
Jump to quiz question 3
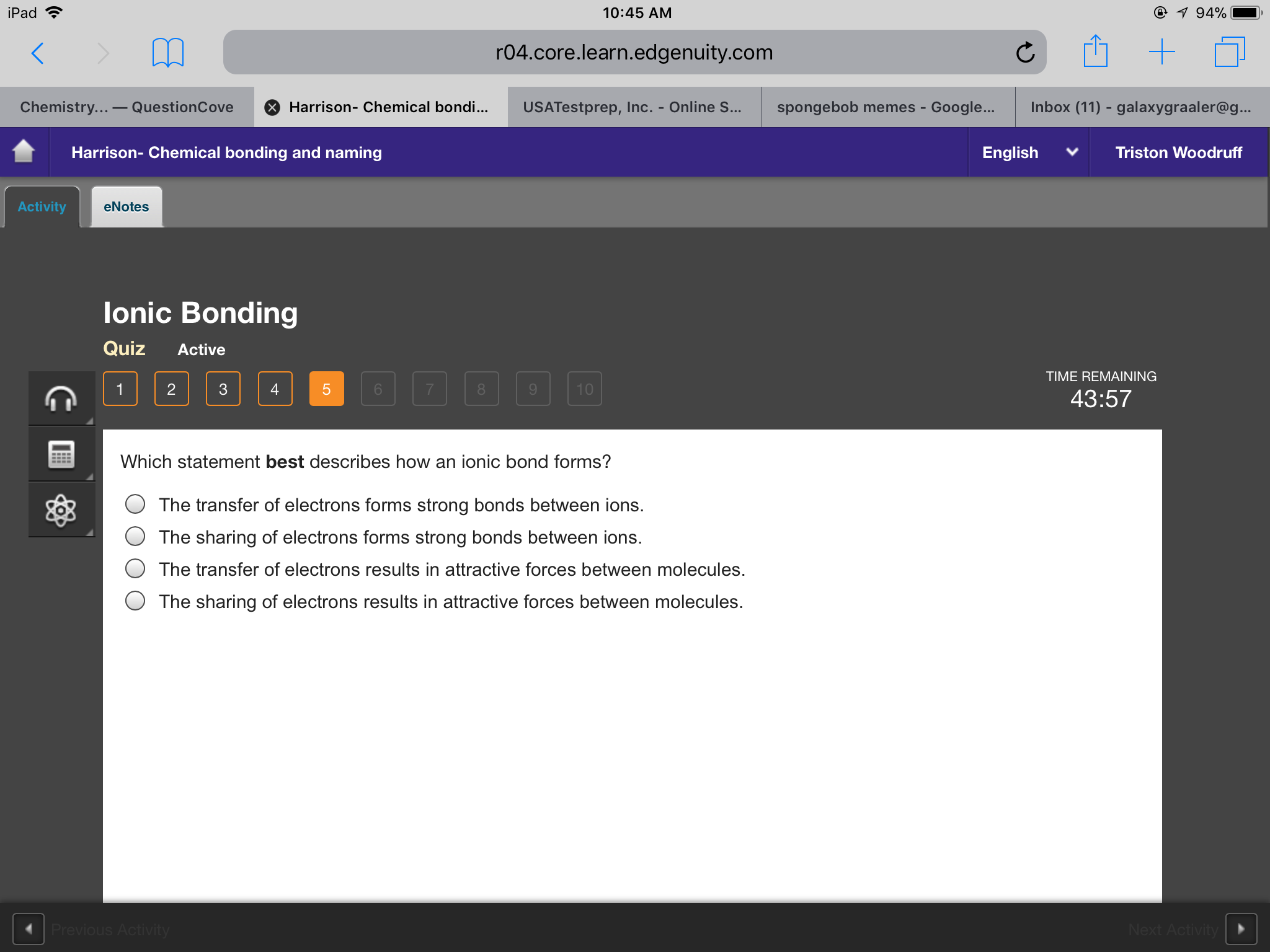223,389
